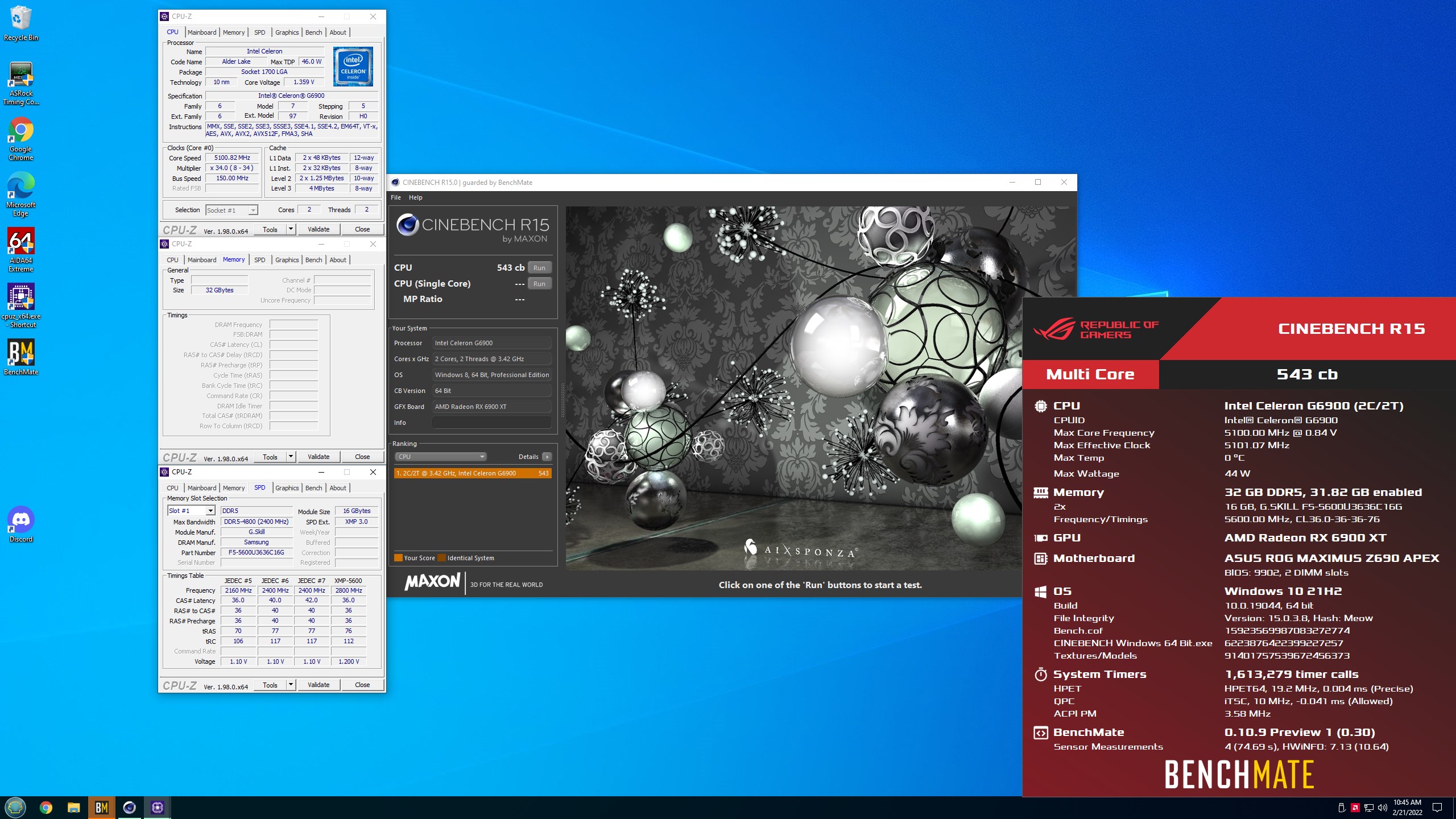Open Chrome from the taskbar
Screen dimensions: 1456x819
pyautogui.click(x=46, y=808)
